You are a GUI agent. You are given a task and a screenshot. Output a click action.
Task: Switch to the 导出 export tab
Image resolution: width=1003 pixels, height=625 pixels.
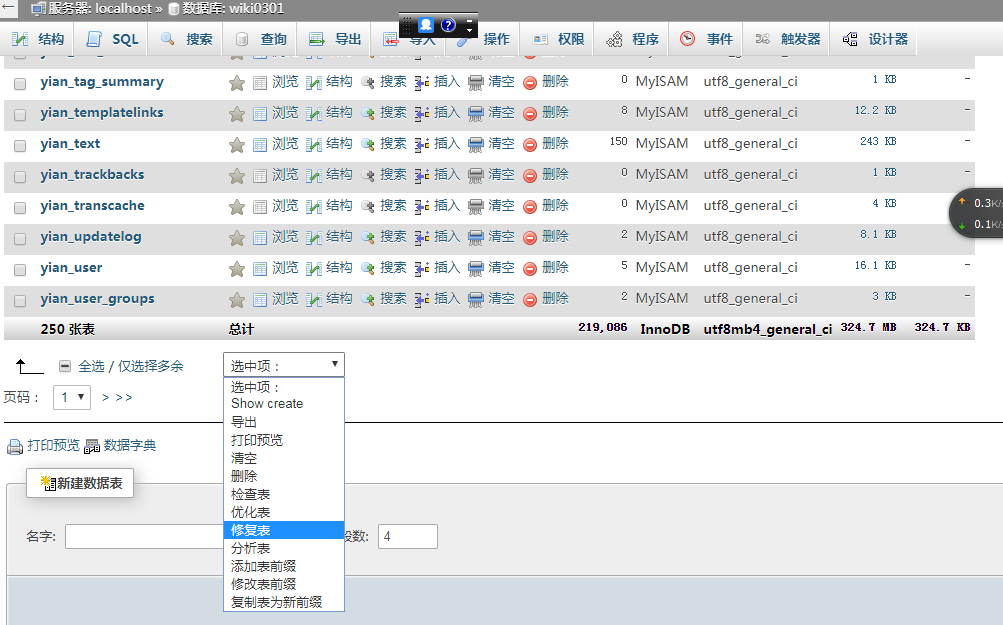pyautogui.click(x=335, y=39)
